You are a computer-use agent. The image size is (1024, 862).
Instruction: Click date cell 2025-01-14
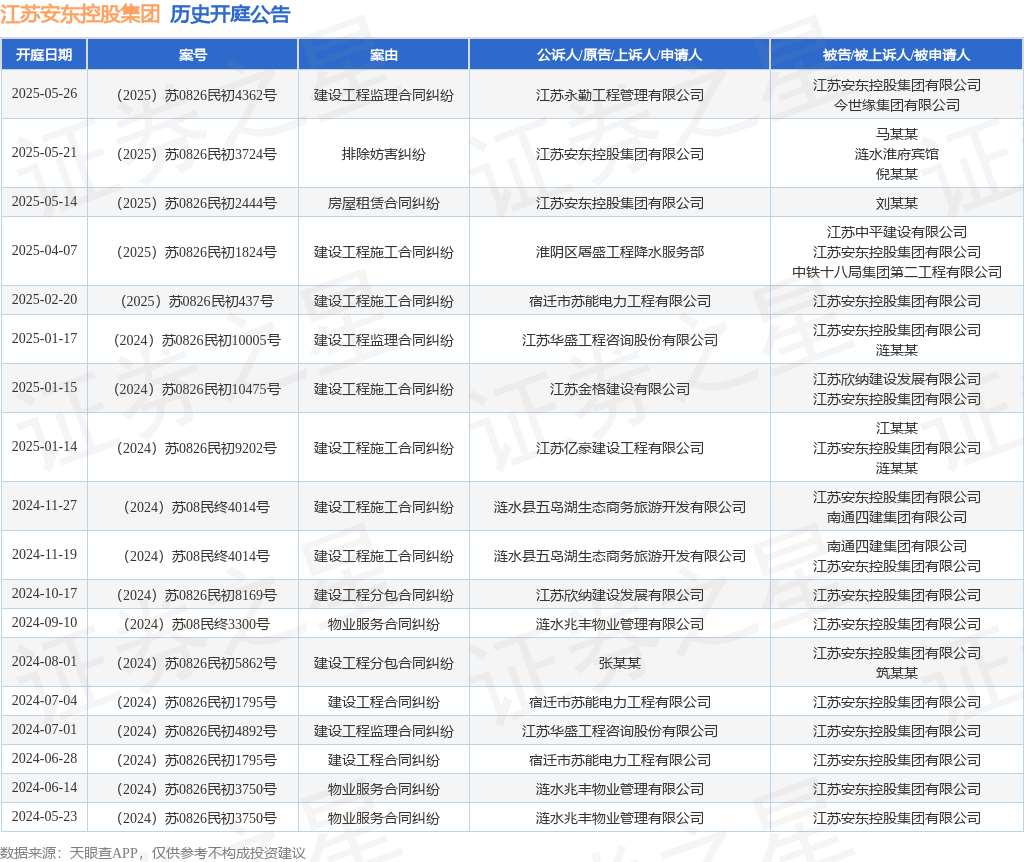(44, 446)
